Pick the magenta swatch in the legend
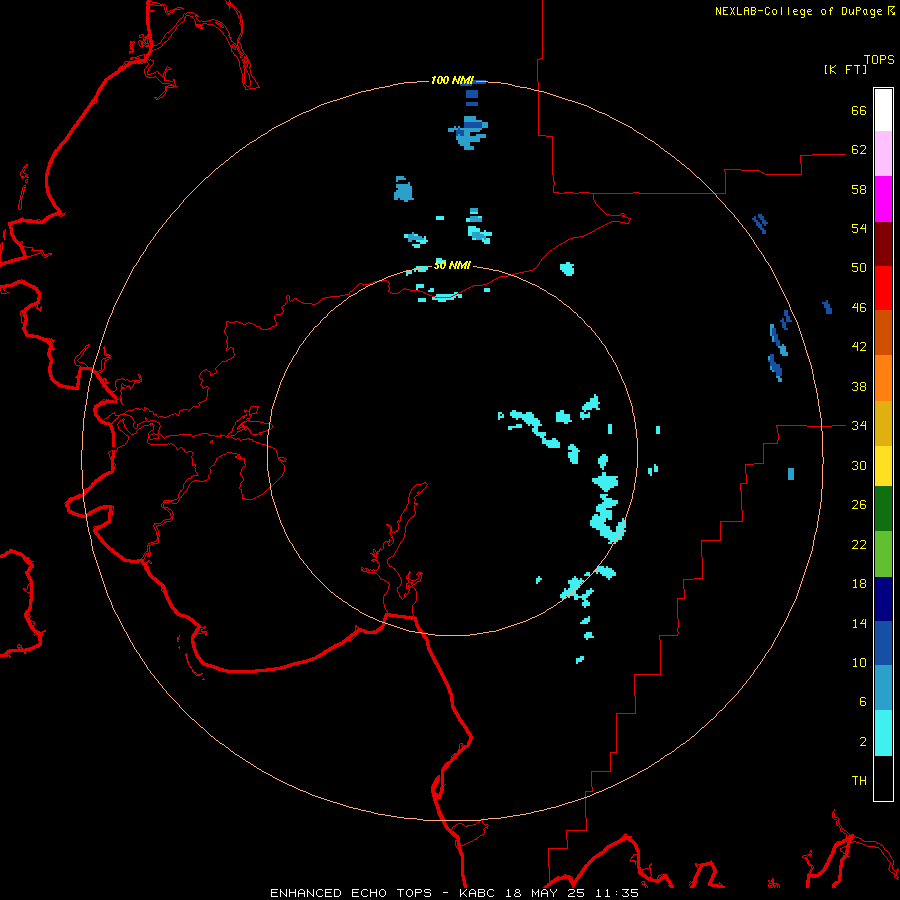 (x=883, y=199)
